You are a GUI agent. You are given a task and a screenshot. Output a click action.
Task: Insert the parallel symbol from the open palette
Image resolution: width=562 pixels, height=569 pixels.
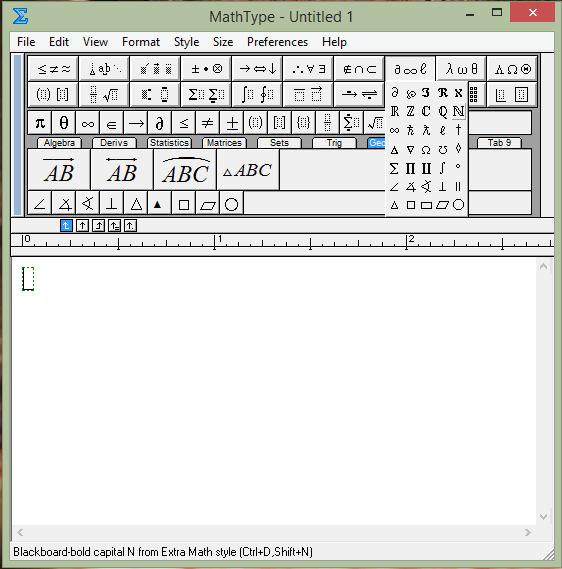[x=458, y=187]
